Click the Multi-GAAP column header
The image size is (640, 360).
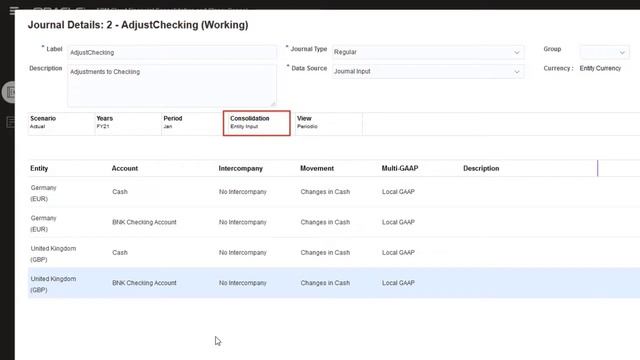coord(400,168)
